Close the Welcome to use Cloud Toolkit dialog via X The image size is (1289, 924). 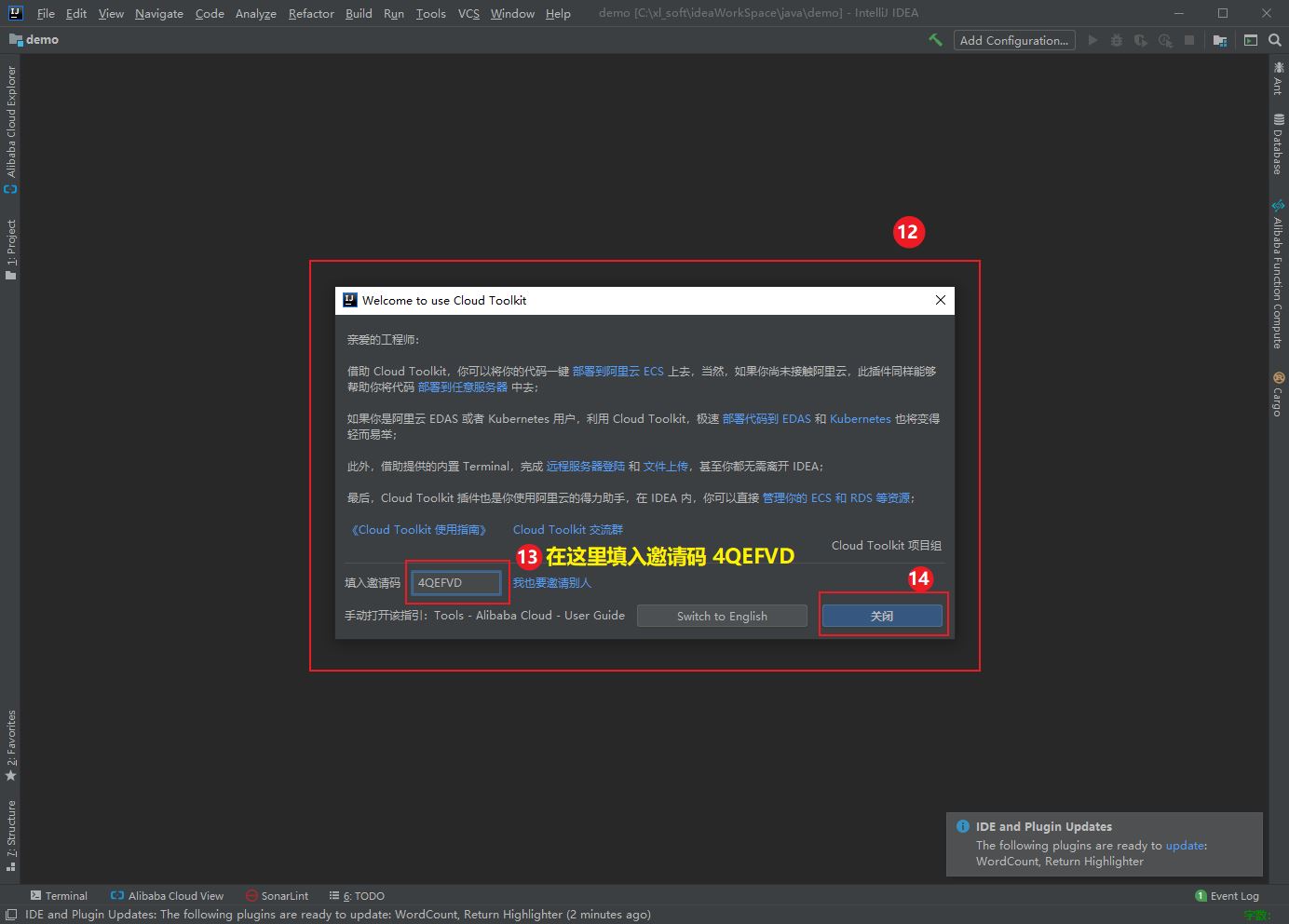click(941, 300)
